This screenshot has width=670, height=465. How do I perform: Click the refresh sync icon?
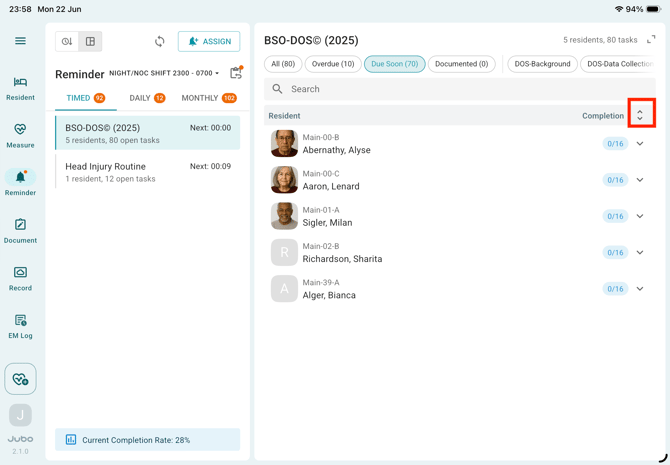(160, 41)
